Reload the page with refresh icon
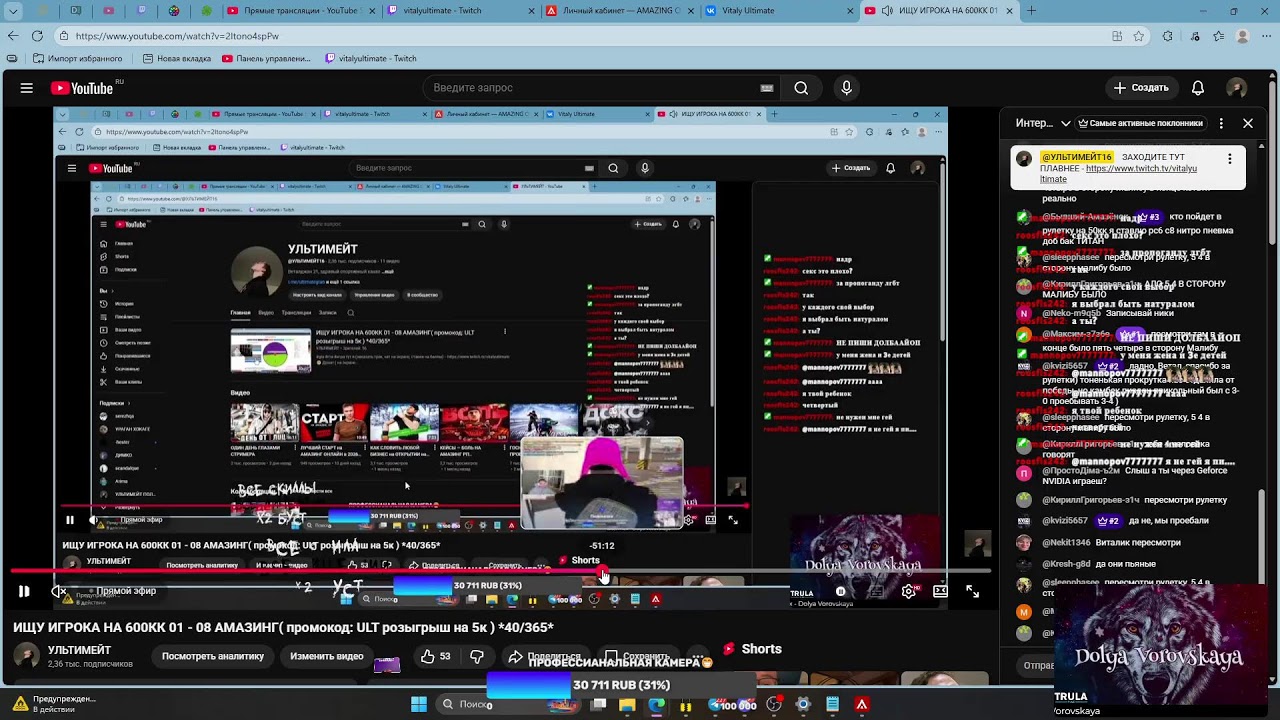Image resolution: width=1280 pixels, height=720 pixels. (38, 36)
